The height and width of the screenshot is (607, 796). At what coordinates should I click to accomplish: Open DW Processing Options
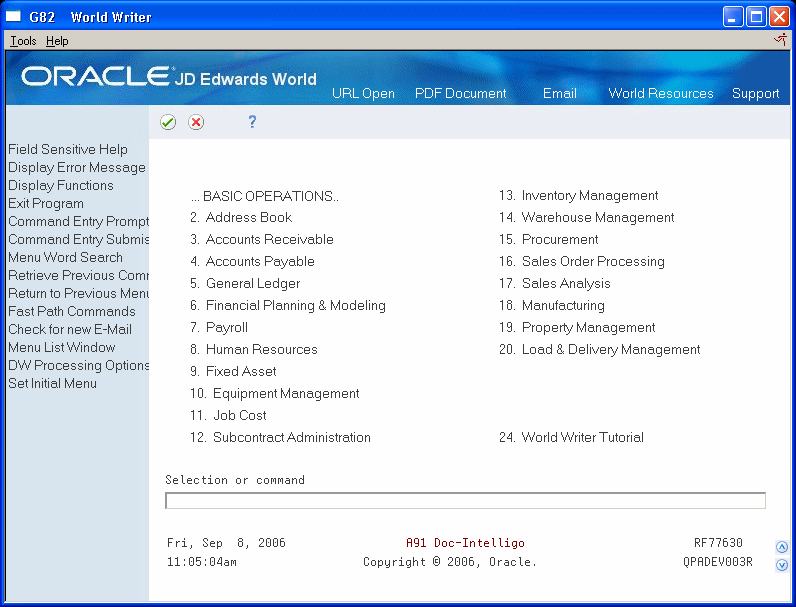(78, 366)
